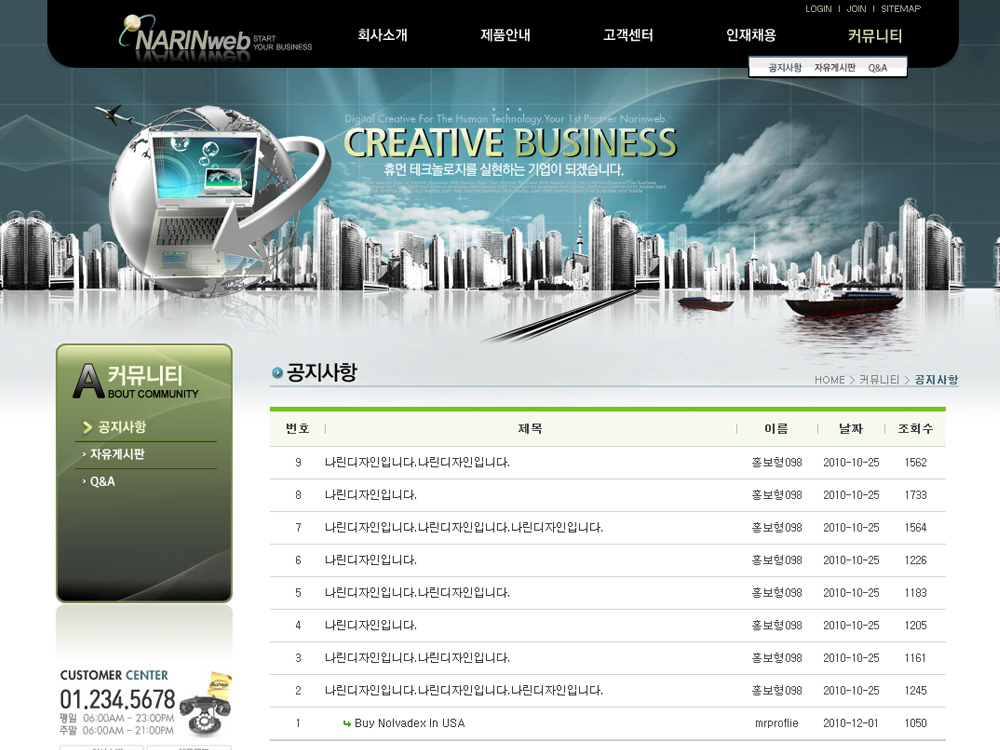The width and height of the screenshot is (1000, 750).
Task: Click the LOGIN link at top
Action: point(818,9)
